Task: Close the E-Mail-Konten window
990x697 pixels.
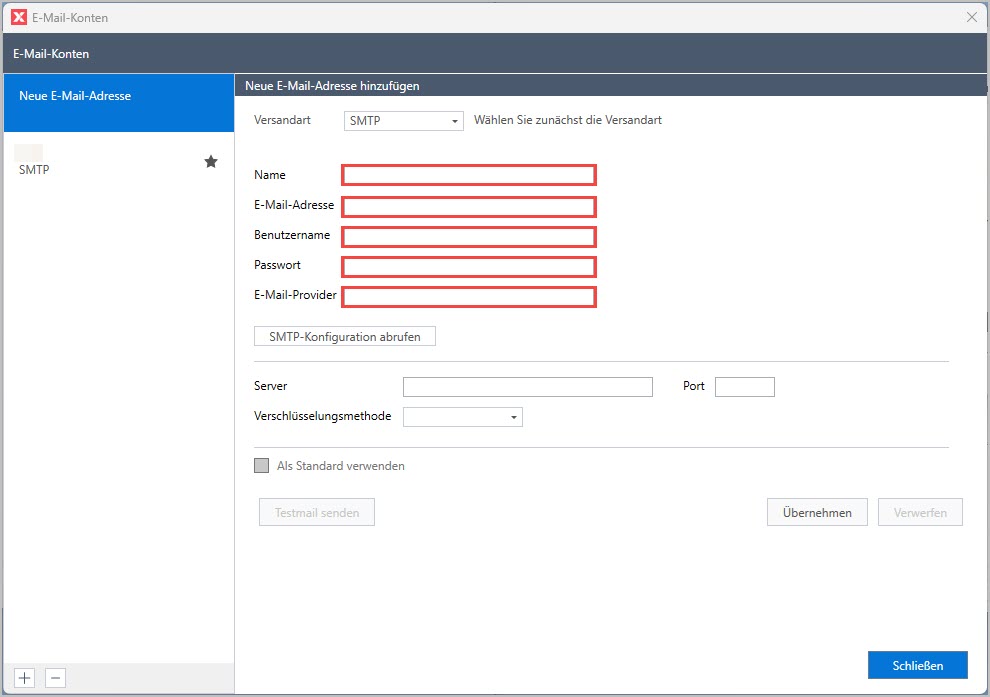Action: tap(971, 17)
